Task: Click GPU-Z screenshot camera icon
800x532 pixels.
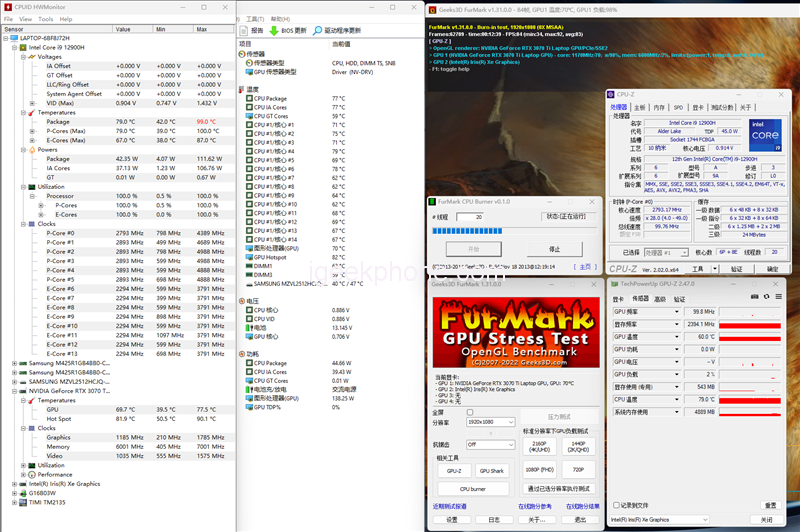Action: pyautogui.click(x=755, y=298)
